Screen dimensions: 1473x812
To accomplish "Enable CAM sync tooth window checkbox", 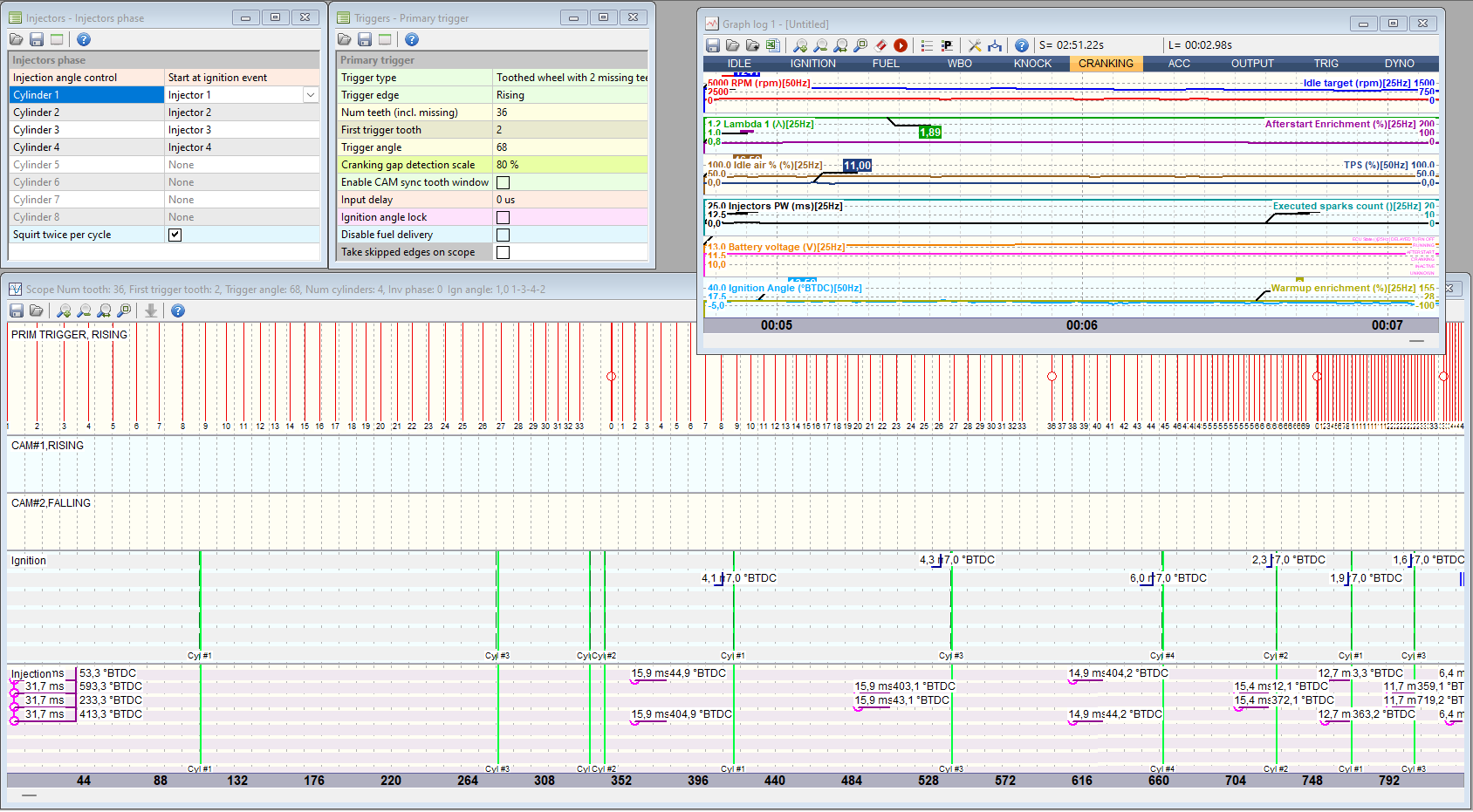I will pyautogui.click(x=504, y=182).
